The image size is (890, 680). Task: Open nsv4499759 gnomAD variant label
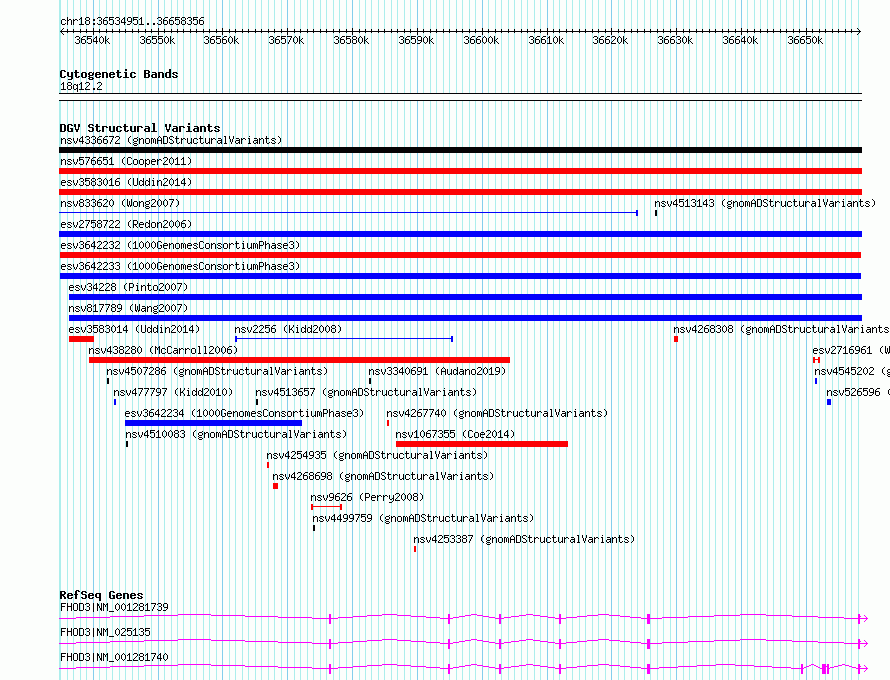click(423, 518)
